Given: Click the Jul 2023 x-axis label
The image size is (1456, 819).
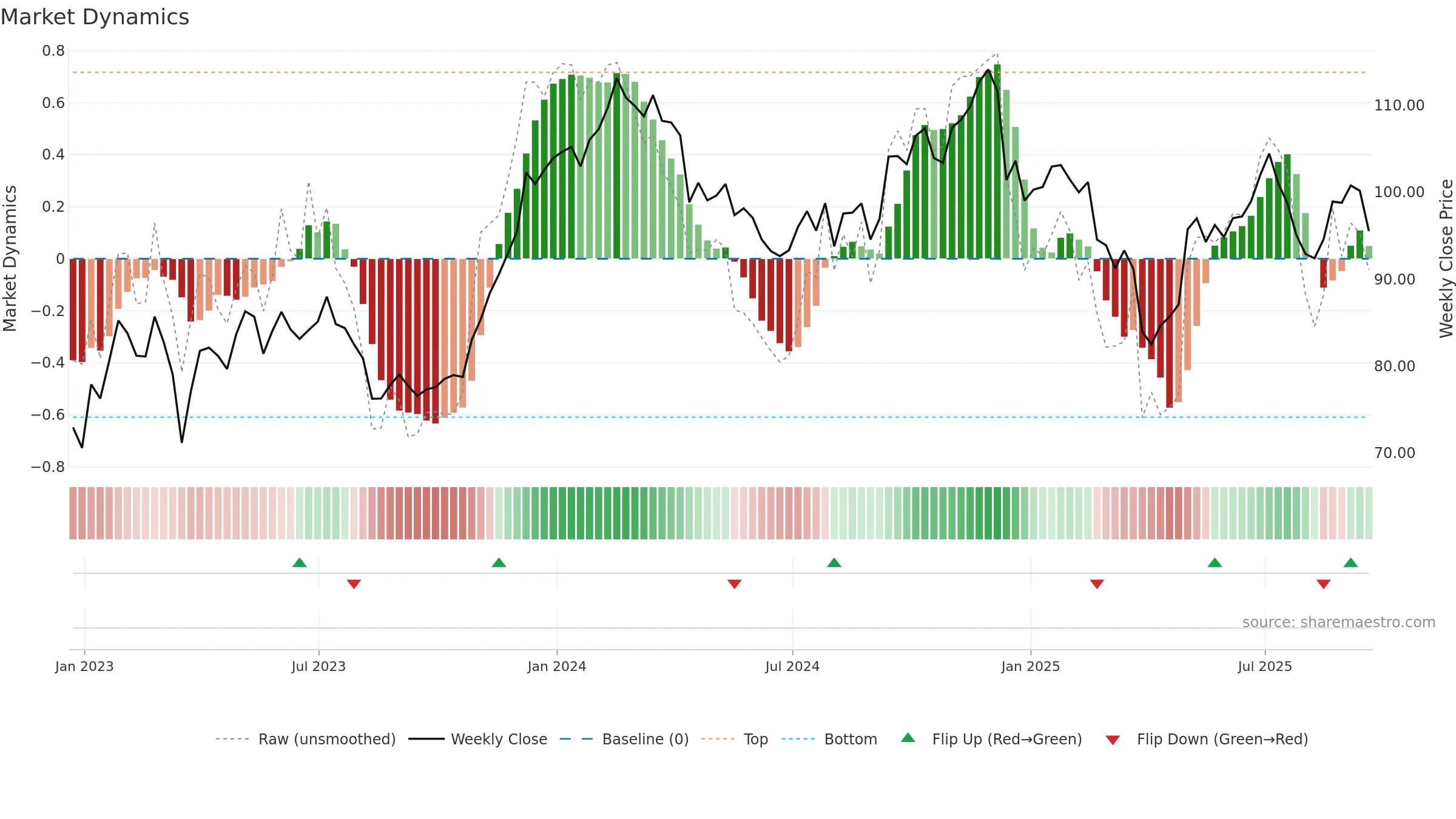Looking at the screenshot, I should click(x=318, y=666).
